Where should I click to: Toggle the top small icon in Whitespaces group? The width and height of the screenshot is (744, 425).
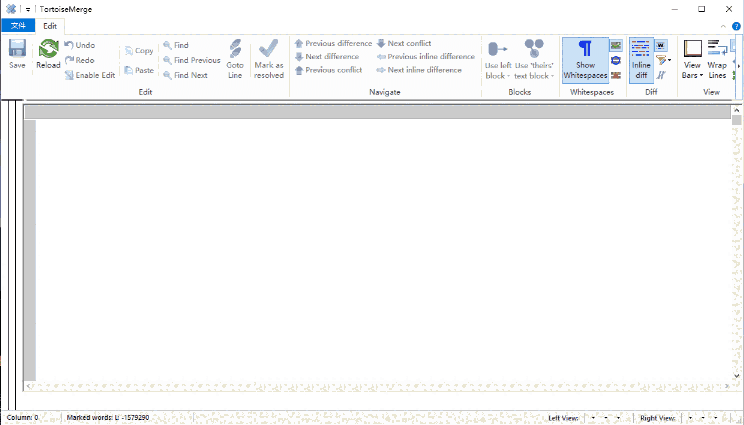616,45
